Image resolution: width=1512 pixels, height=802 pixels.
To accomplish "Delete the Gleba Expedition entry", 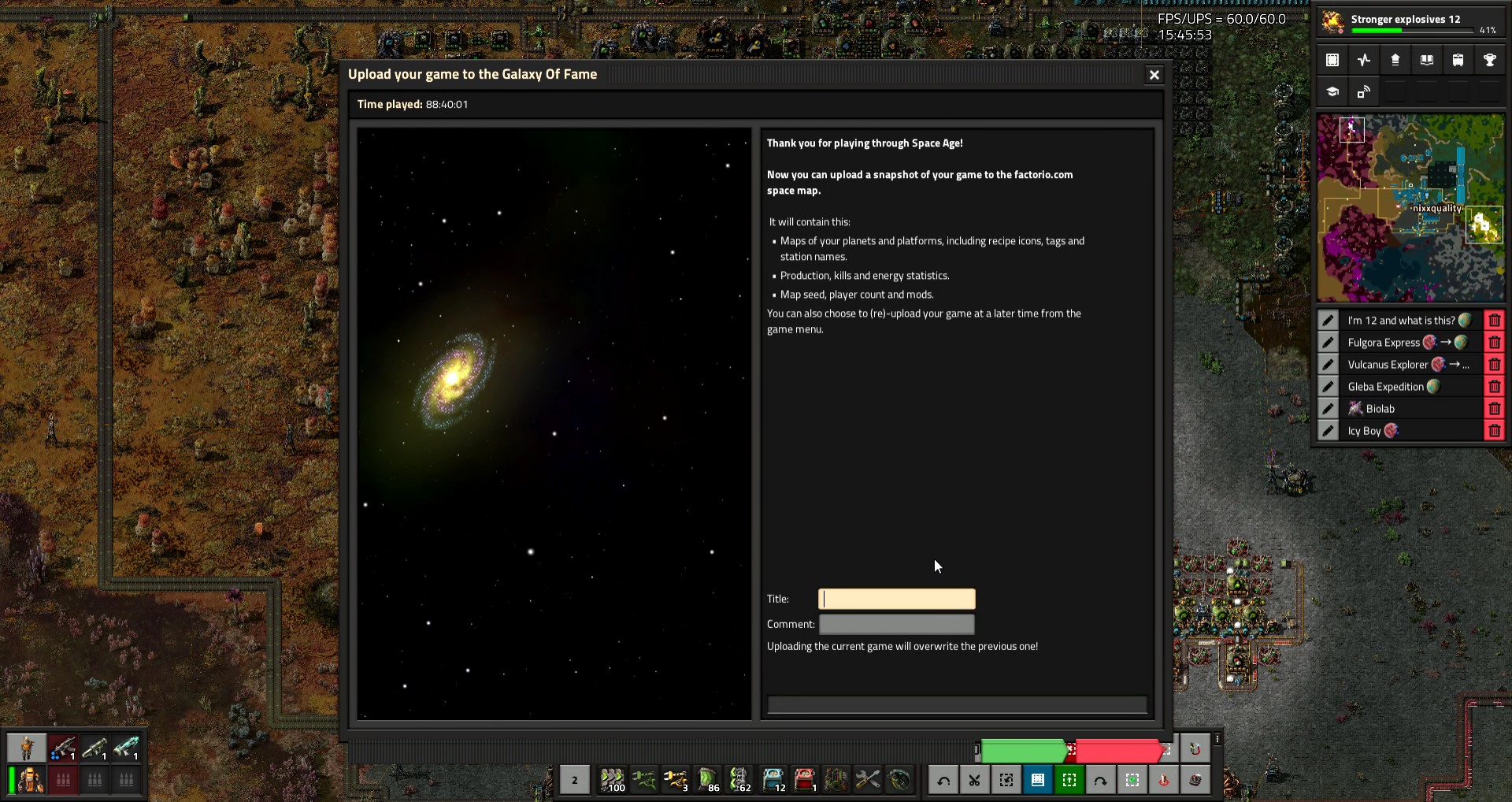I will click(1494, 387).
